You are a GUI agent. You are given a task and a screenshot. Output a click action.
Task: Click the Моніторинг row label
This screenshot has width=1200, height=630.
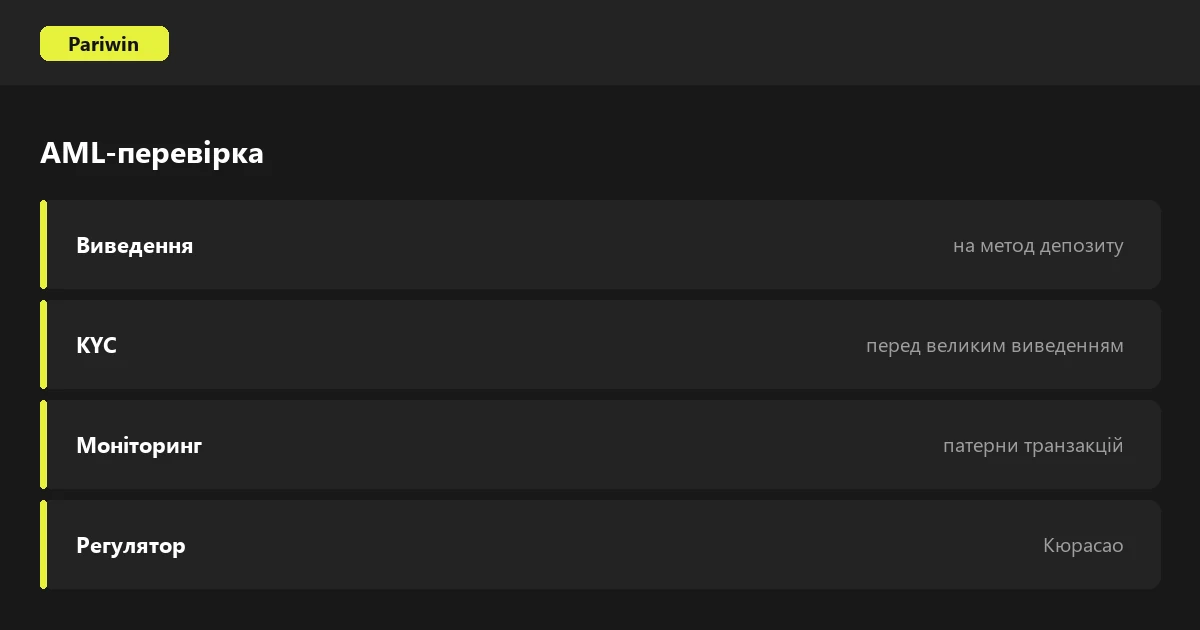tap(139, 445)
